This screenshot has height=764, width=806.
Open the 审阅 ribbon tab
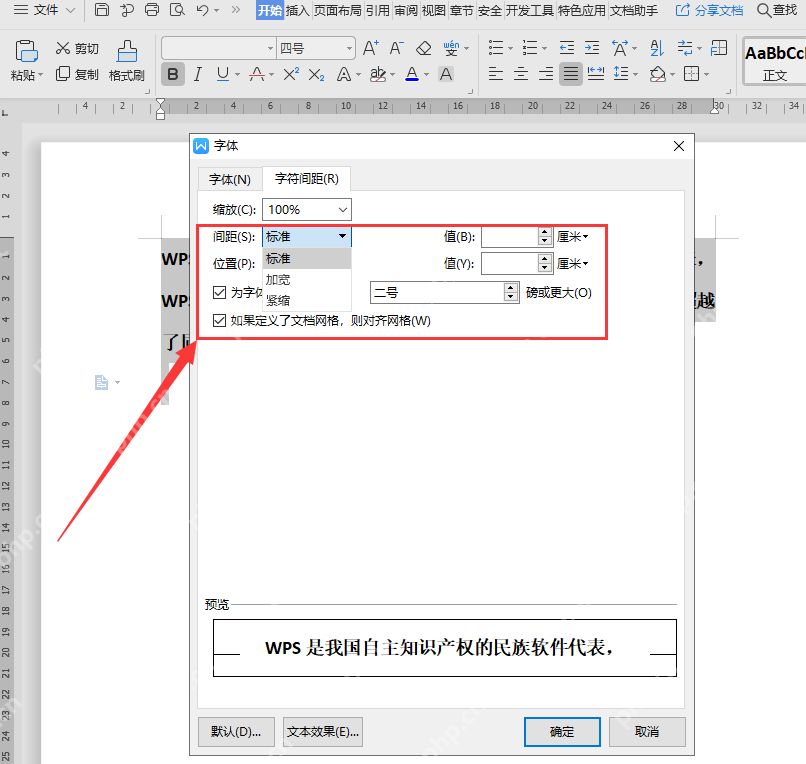(406, 10)
